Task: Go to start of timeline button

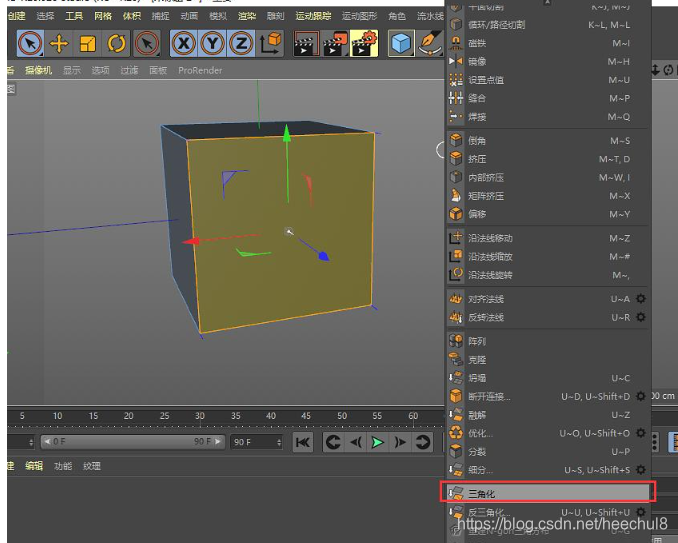Action: [303, 442]
